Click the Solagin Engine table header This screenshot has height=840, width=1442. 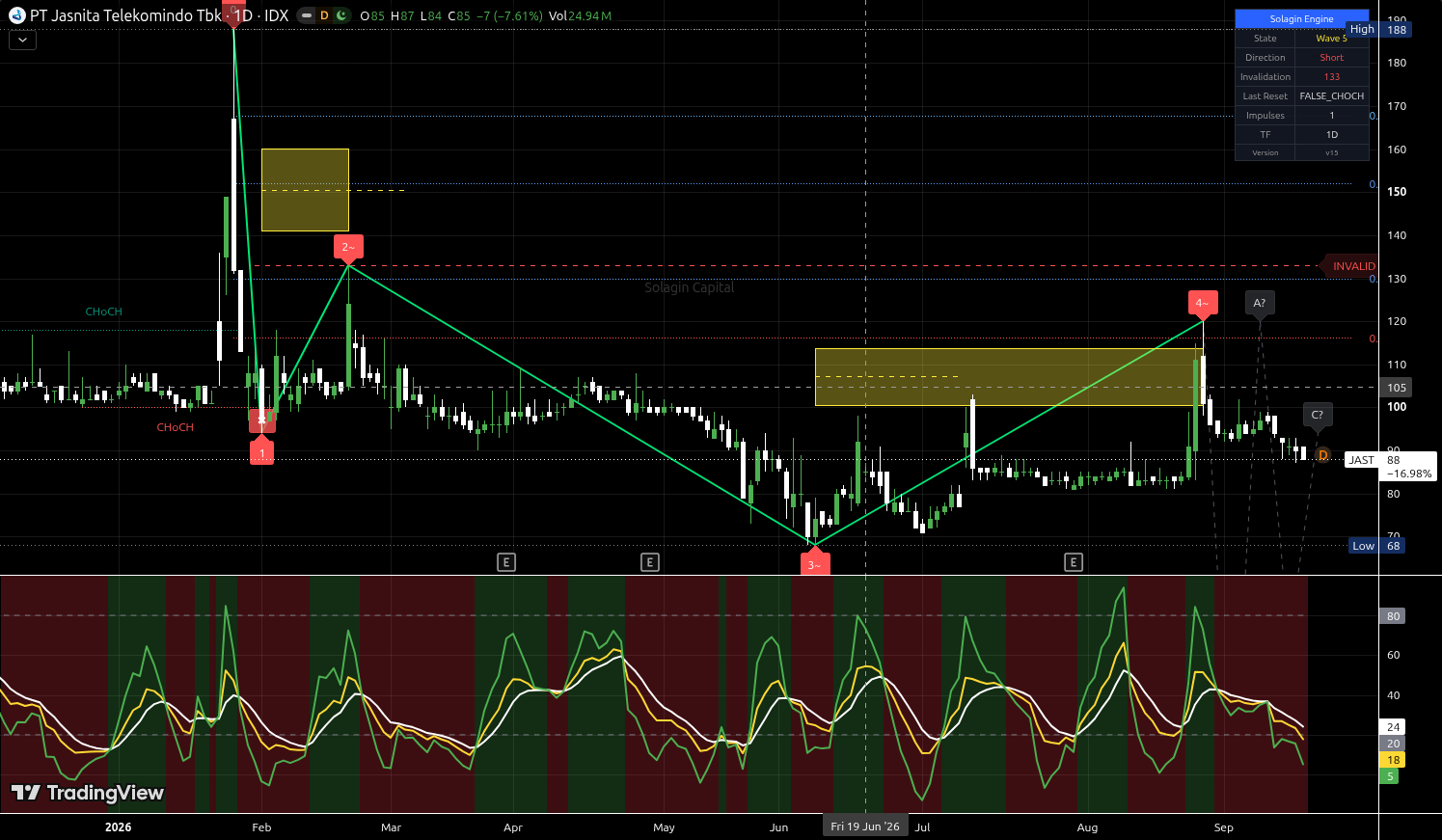tap(1302, 19)
